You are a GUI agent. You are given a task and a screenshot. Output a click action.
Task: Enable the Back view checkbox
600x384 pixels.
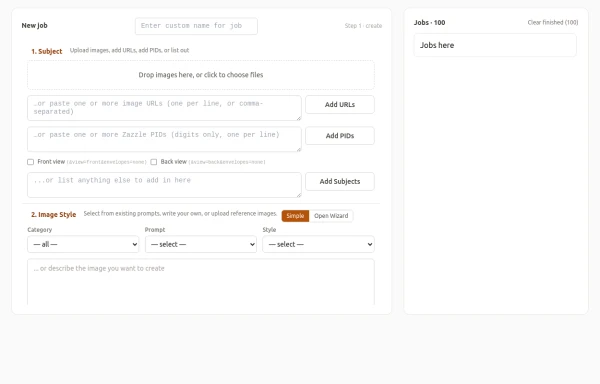point(154,162)
